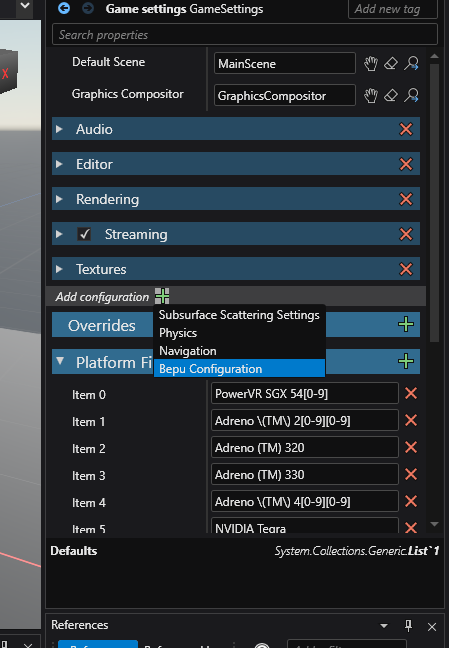Locate MainScene asset with magnifier icon
Screen dimensions: 449x648
[x=411, y=64]
